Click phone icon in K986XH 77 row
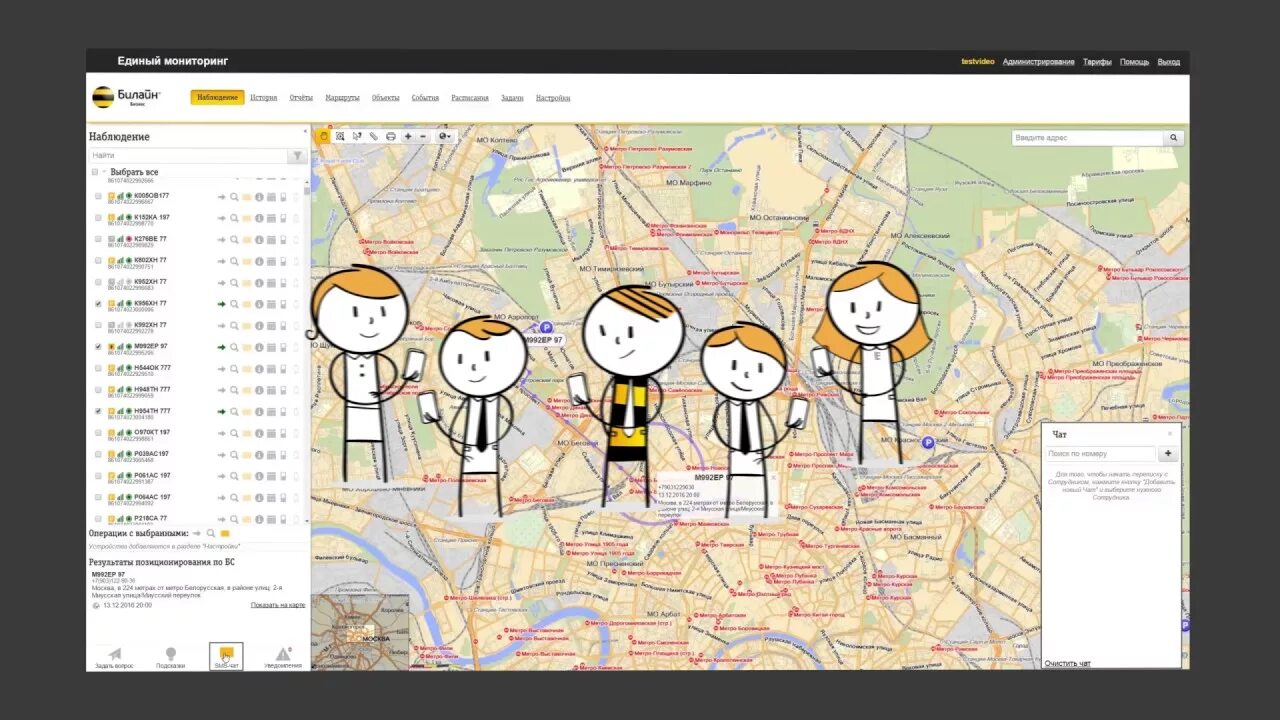This screenshot has width=1280, height=720. [x=283, y=304]
